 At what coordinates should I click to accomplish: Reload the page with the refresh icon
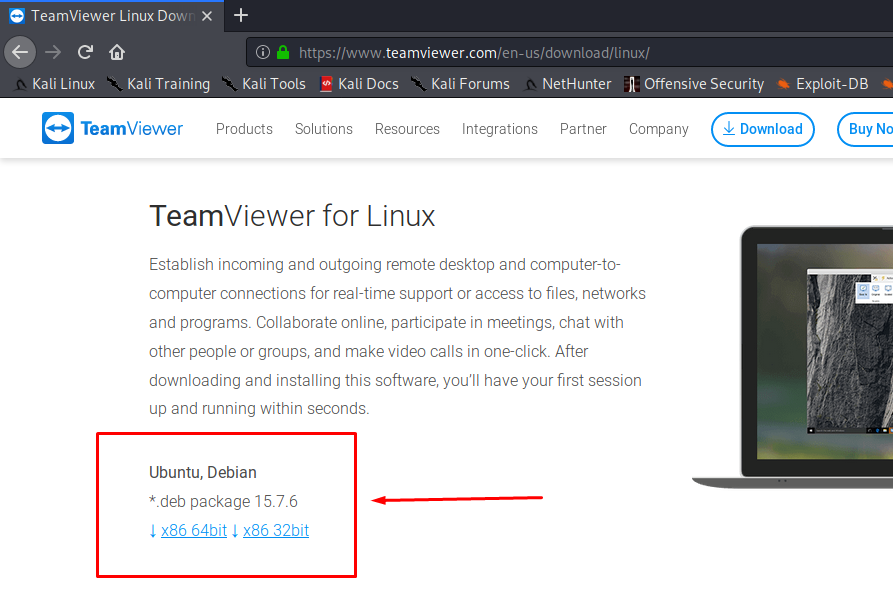85,52
